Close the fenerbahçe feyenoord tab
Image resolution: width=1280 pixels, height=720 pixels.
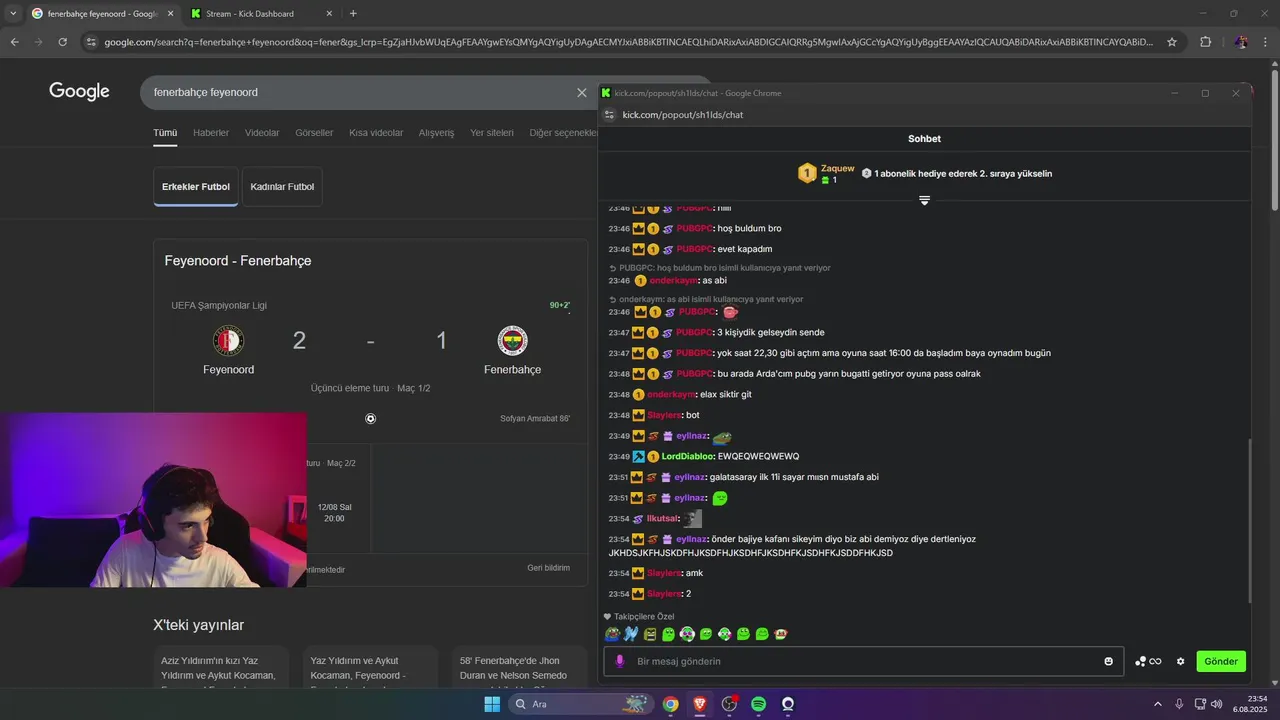[x=170, y=14]
